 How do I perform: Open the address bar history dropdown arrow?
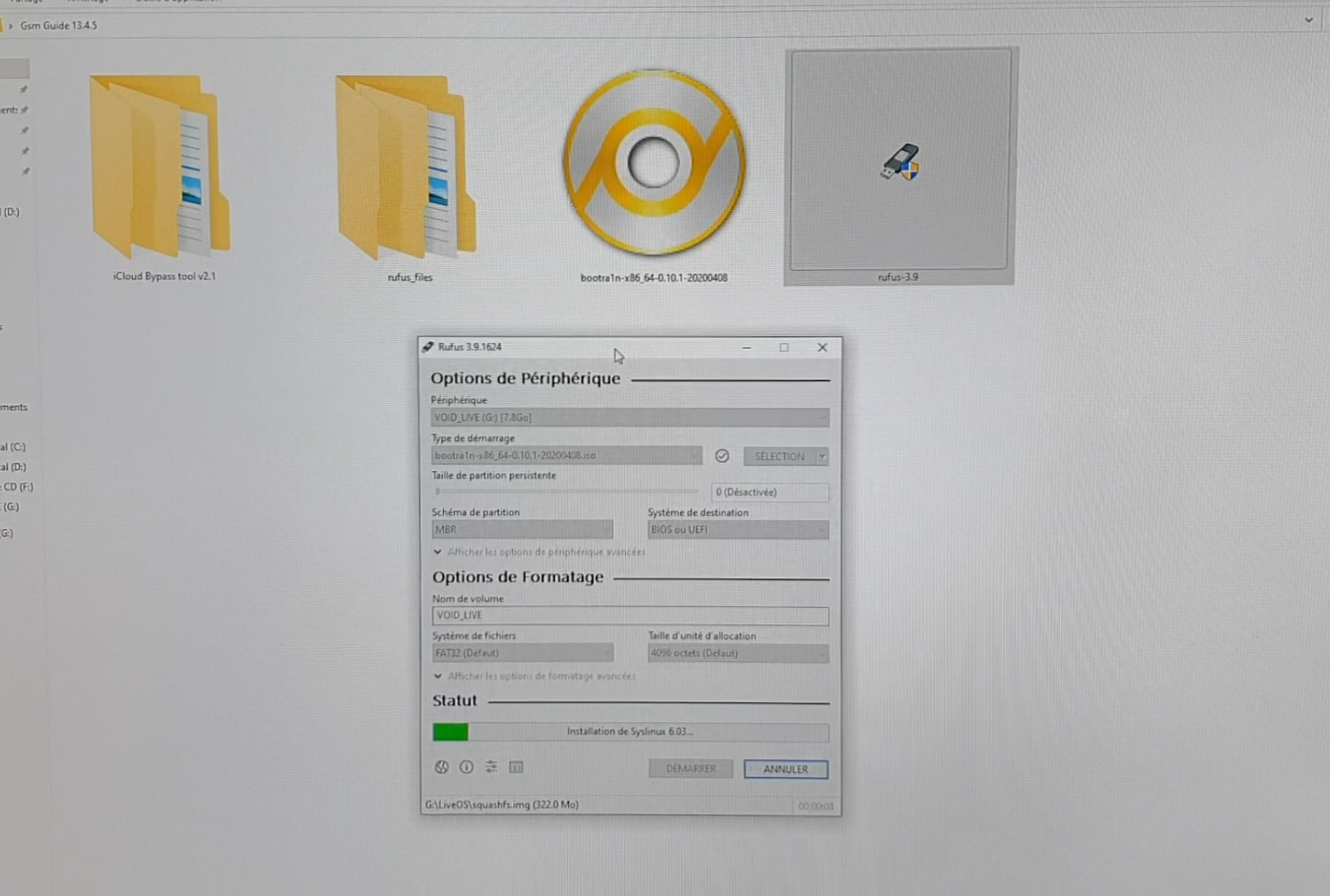[1308, 20]
